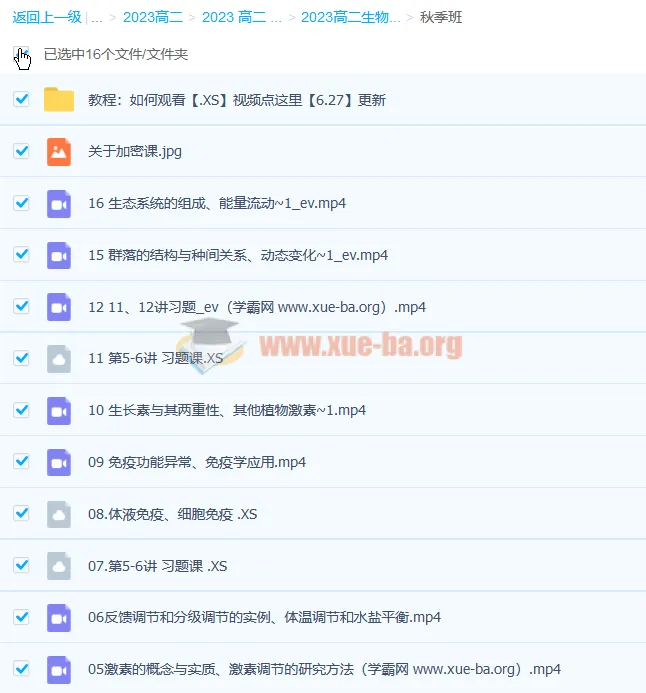Click video icon of 05激素的概念与实质 file
Viewport: 646px width, 693px height.
click(59, 669)
